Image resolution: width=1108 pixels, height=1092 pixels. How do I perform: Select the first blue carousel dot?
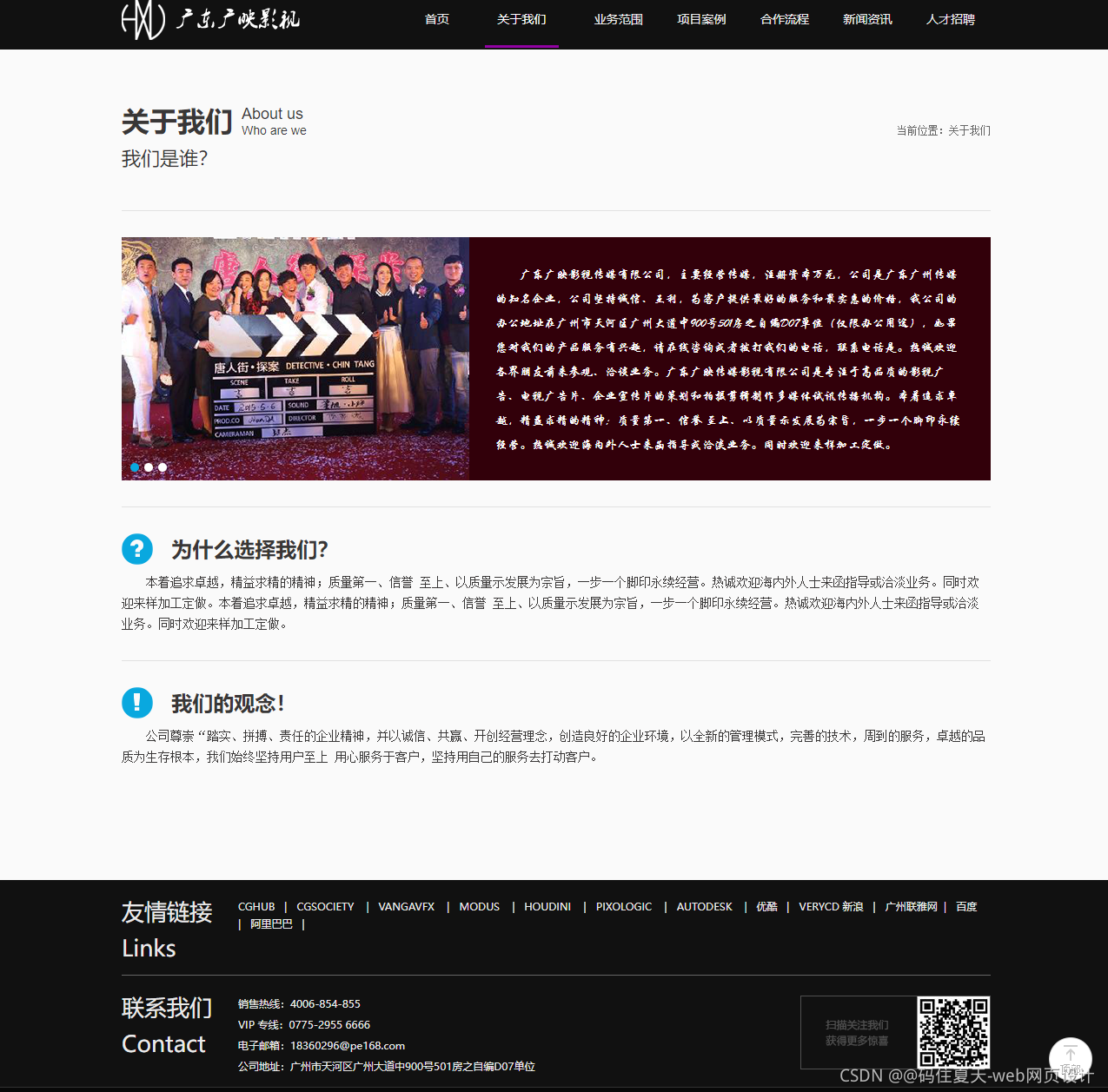[135, 467]
